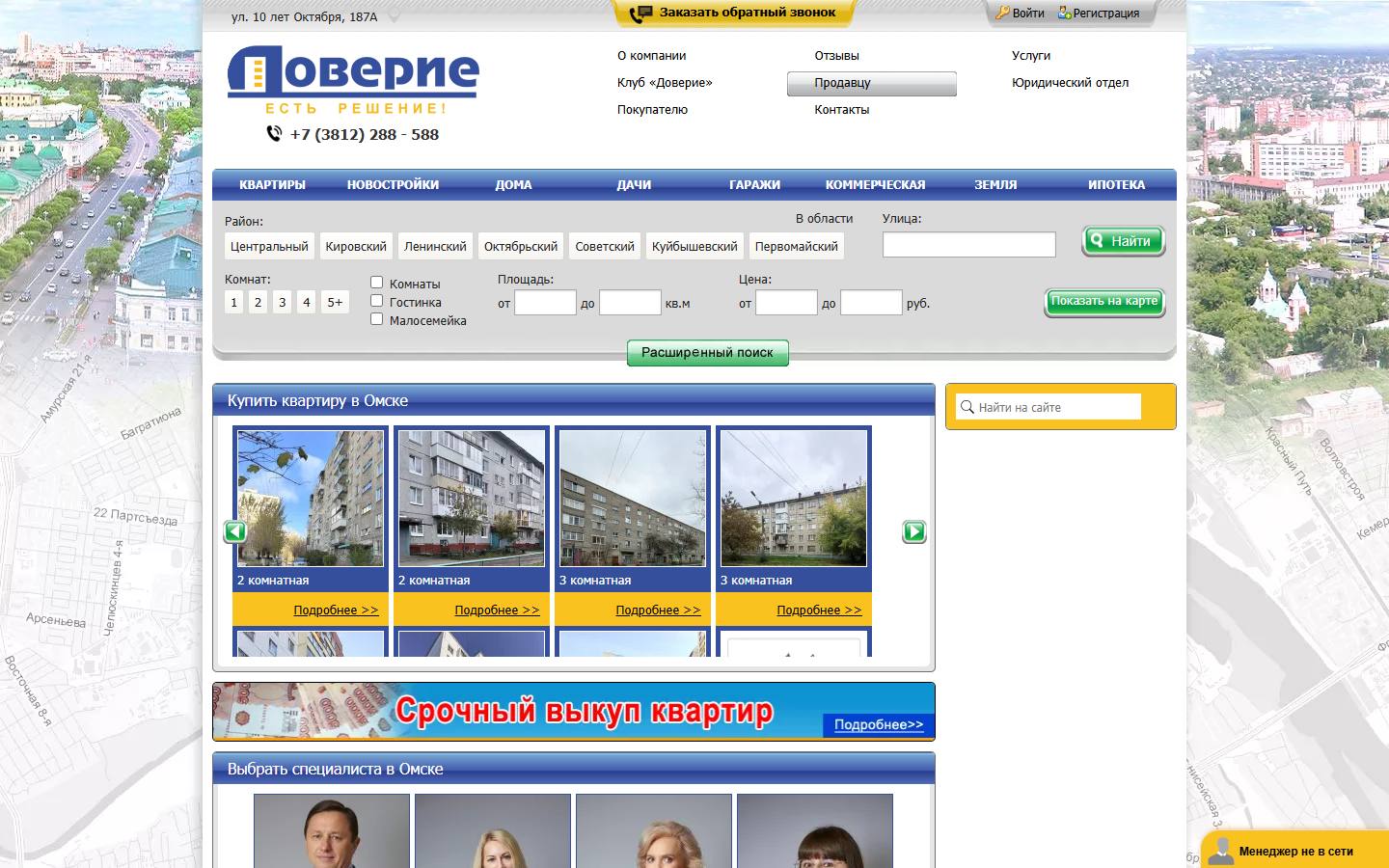Click the phone handset icon near number
The width and height of the screenshot is (1389, 868).
pyautogui.click(x=274, y=134)
